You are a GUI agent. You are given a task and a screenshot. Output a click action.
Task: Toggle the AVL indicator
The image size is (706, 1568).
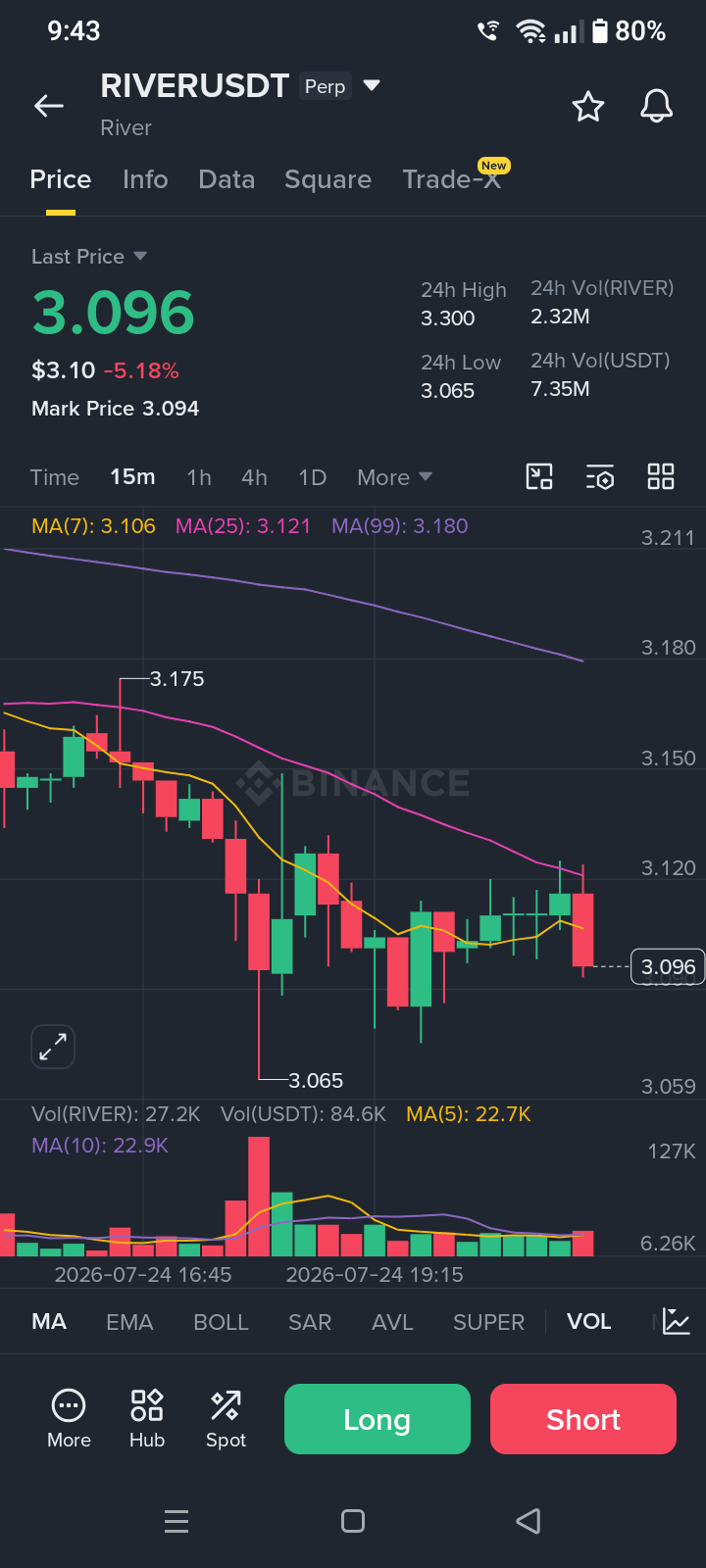(x=392, y=1322)
